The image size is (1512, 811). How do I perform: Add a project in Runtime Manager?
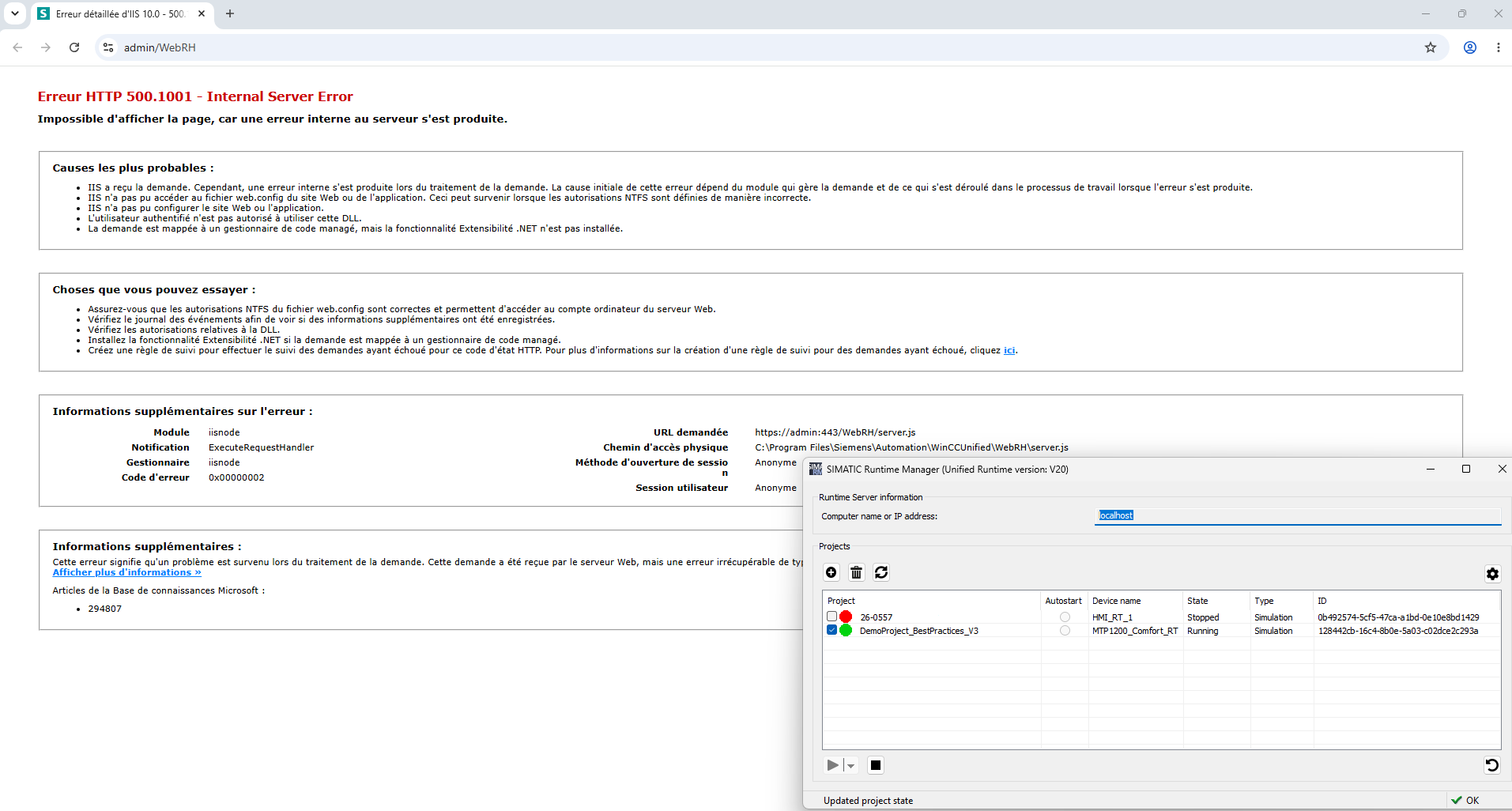coord(831,572)
